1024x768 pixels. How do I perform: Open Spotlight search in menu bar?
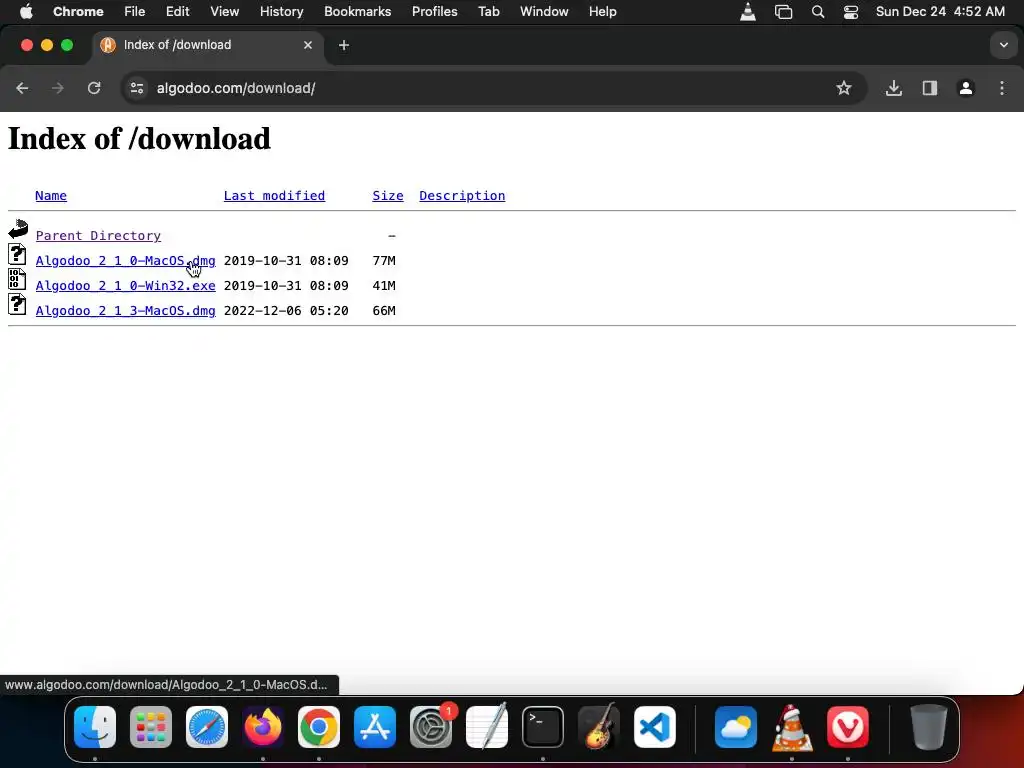pyautogui.click(x=818, y=12)
